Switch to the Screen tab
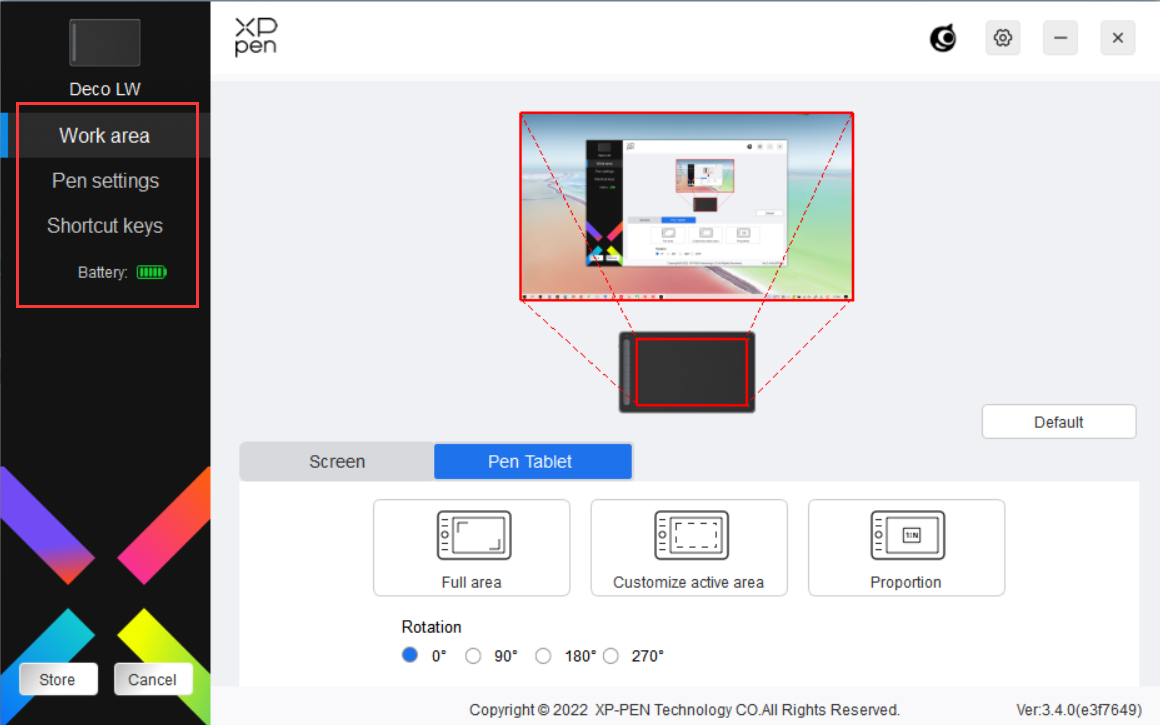 tap(337, 462)
